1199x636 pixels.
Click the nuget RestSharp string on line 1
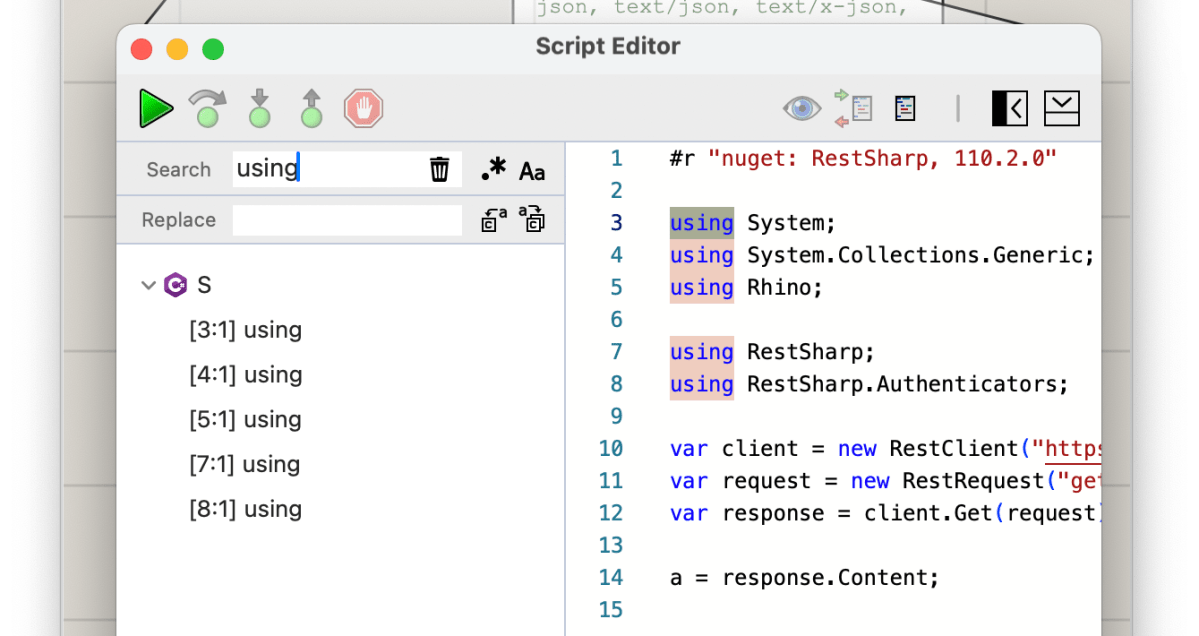coord(882,158)
